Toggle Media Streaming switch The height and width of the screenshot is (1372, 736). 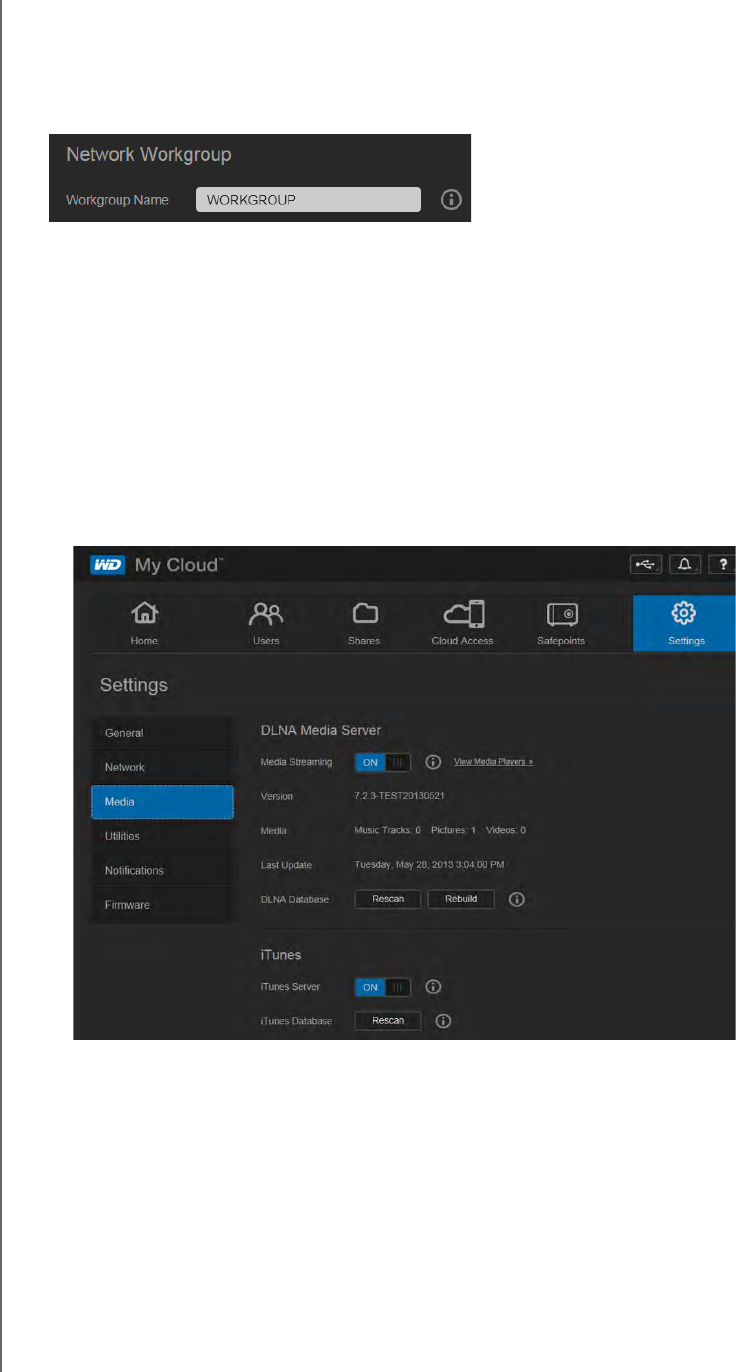coord(383,762)
